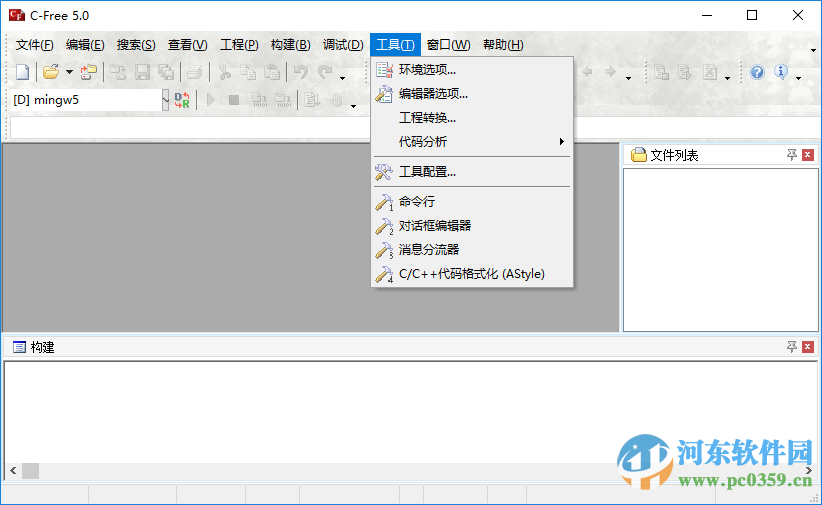The height and width of the screenshot is (505, 822).
Task: Click the document with square window icon
Action: 661,72
